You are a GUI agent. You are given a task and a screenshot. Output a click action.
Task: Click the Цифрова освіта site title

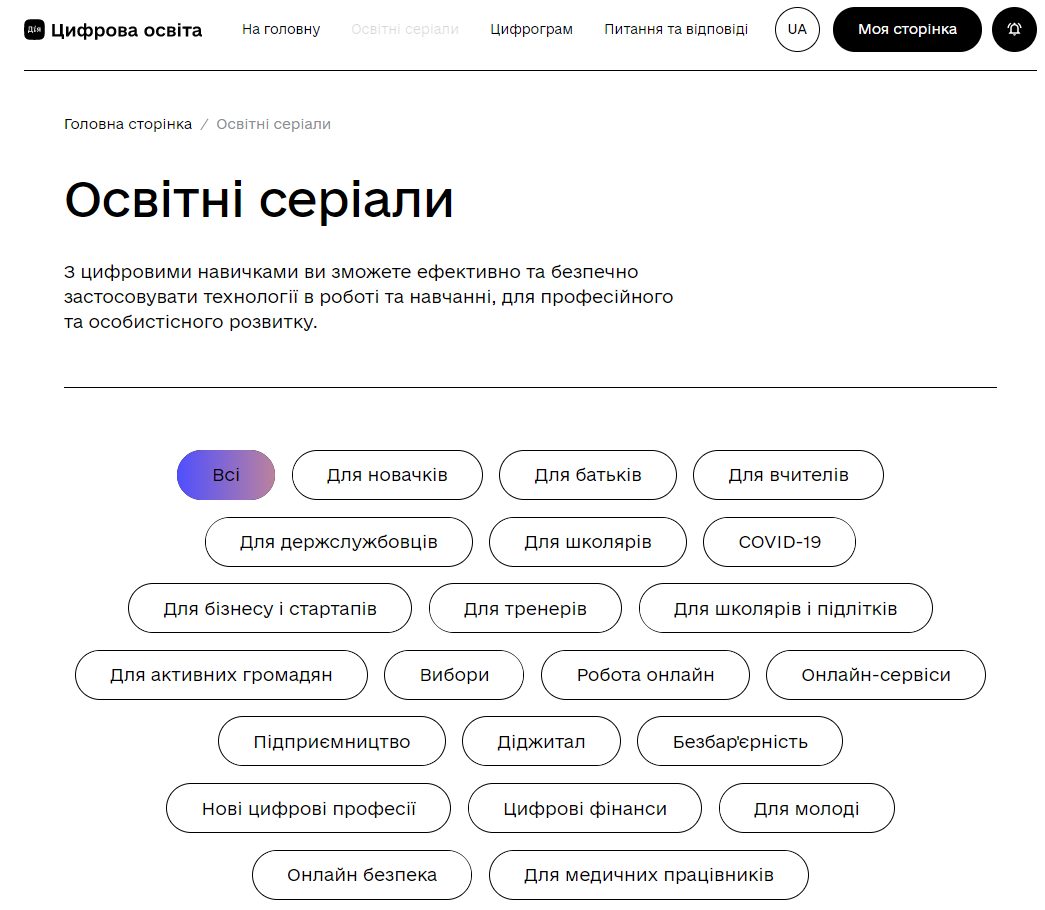coord(127,30)
